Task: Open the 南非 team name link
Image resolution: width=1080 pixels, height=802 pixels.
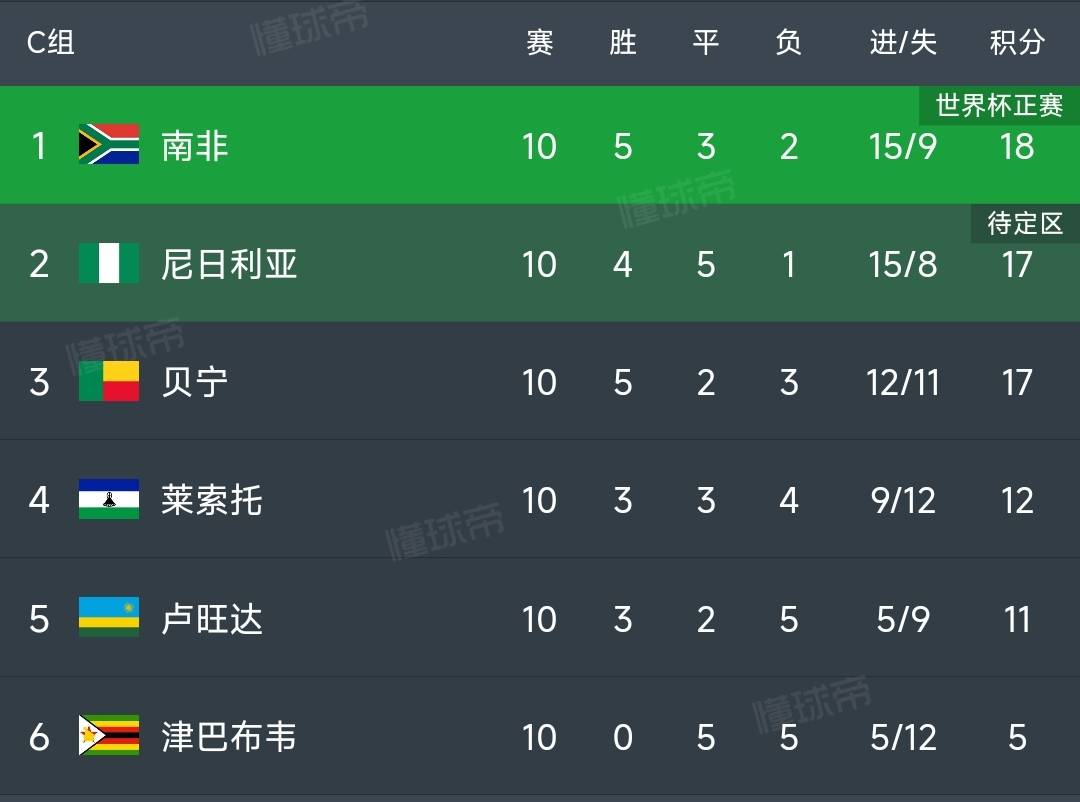Action: tap(195, 146)
